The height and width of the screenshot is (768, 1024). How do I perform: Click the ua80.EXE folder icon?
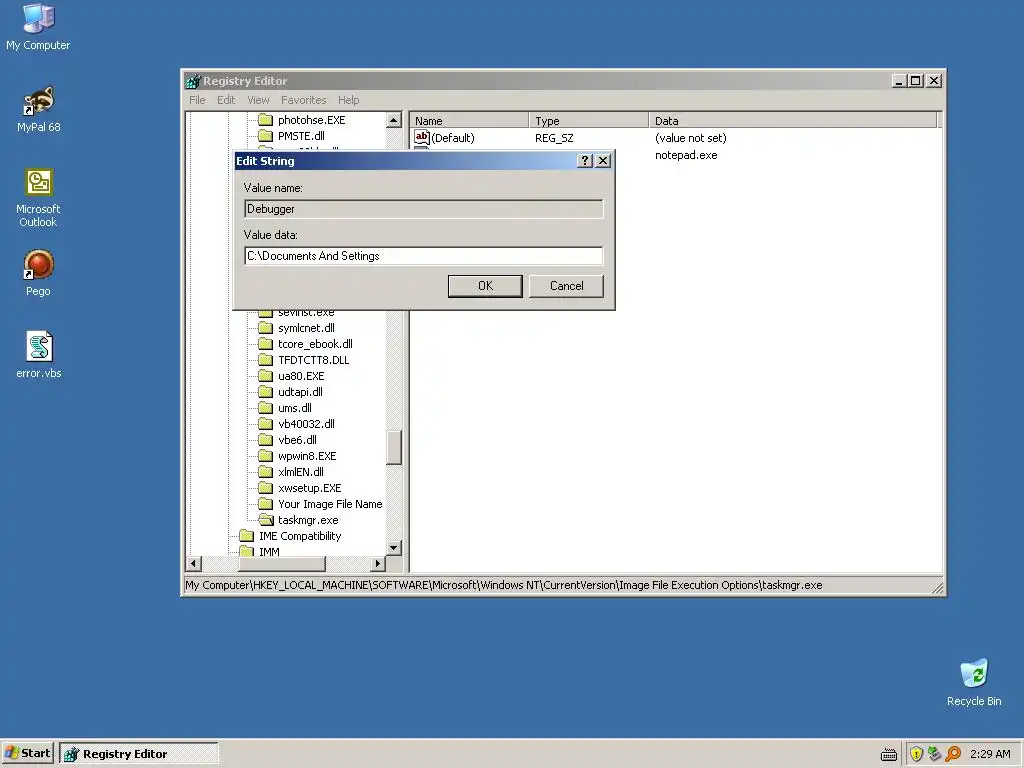[x=265, y=376]
